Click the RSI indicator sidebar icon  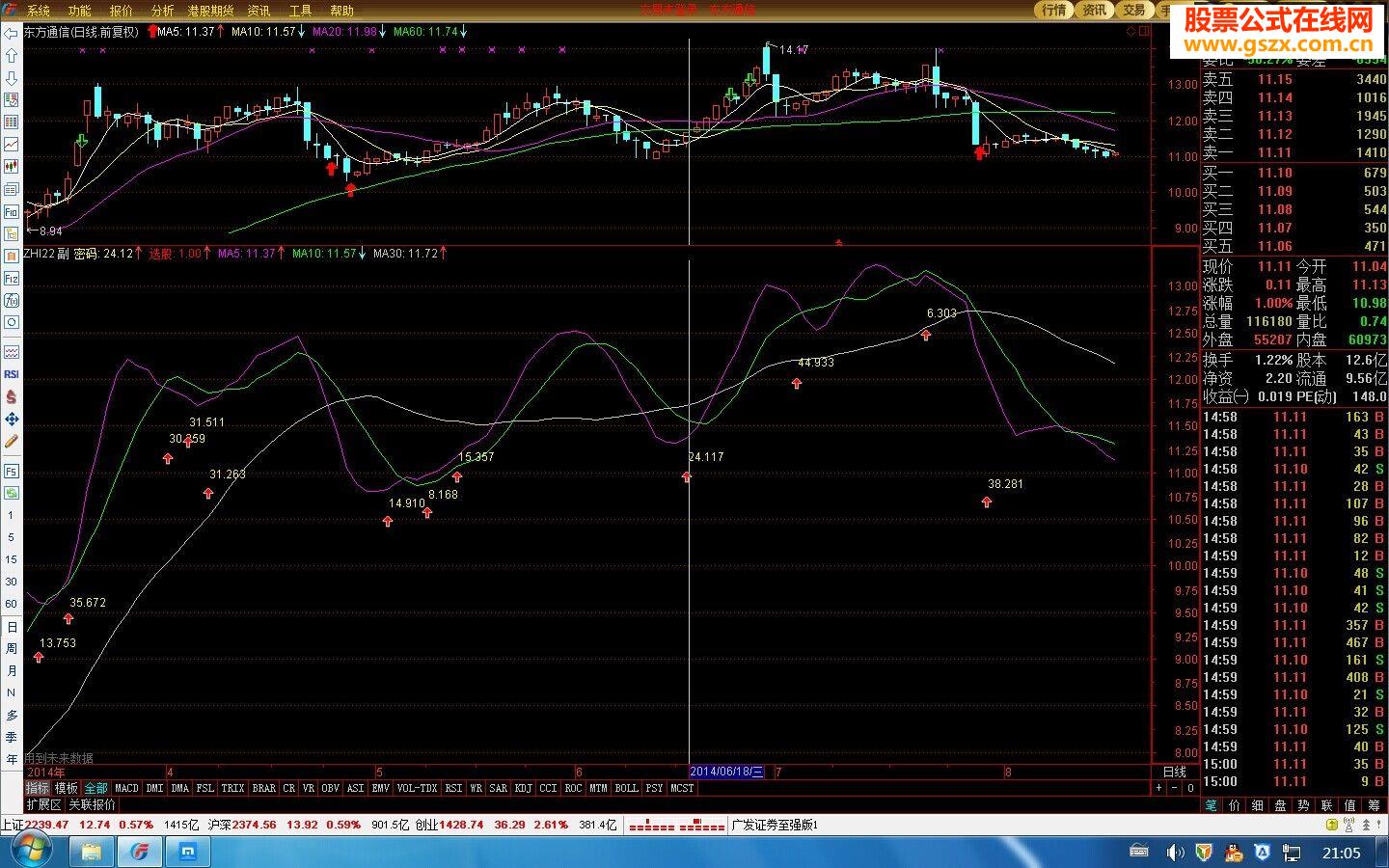click(12, 374)
